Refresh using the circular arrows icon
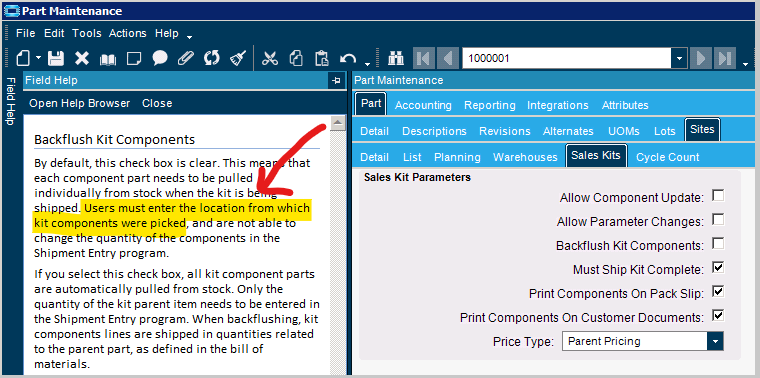 (211, 59)
